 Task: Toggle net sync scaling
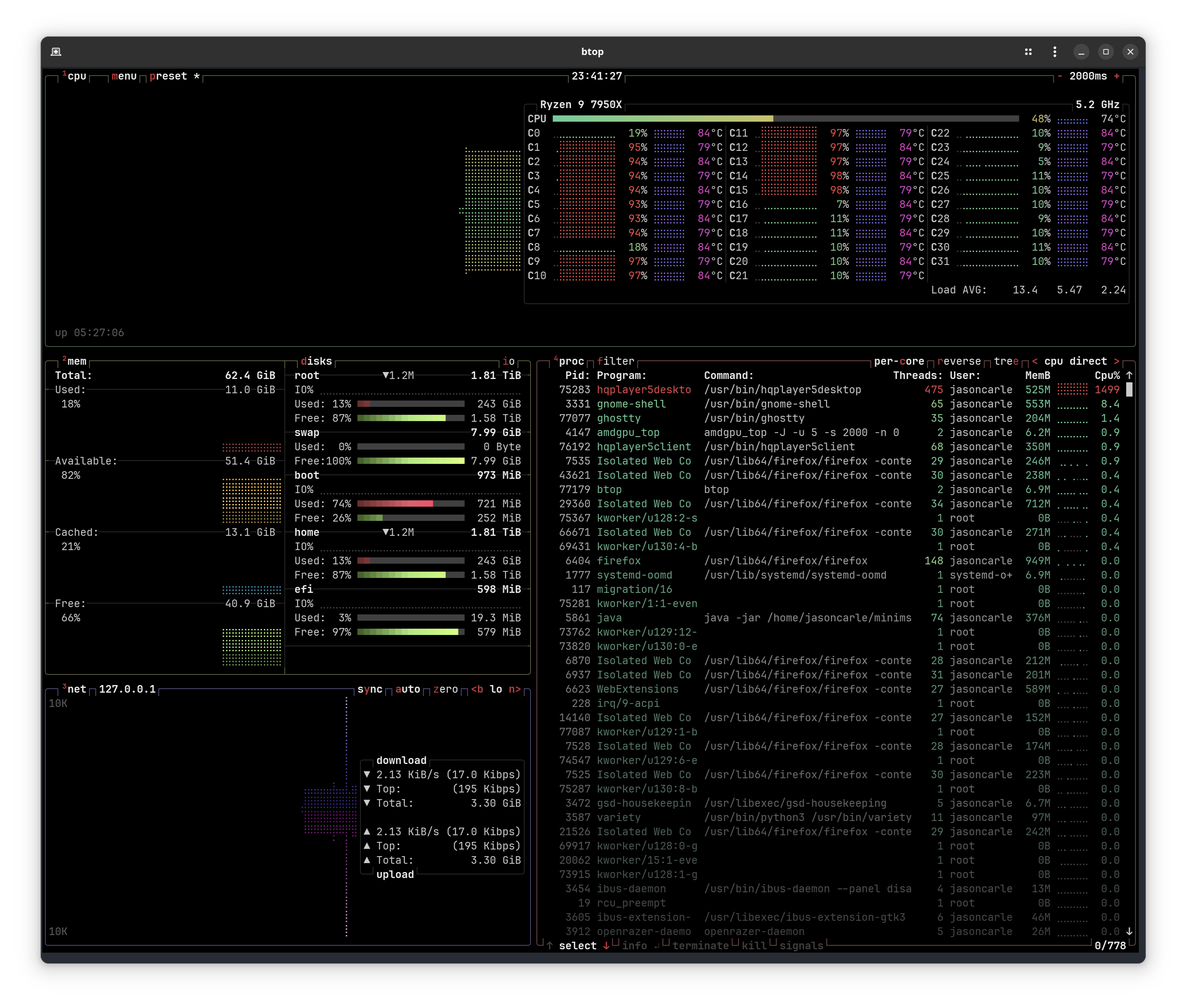point(370,689)
